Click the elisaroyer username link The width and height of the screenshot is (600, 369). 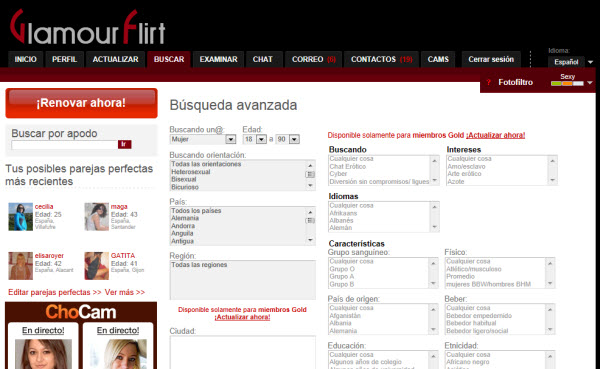49,256
